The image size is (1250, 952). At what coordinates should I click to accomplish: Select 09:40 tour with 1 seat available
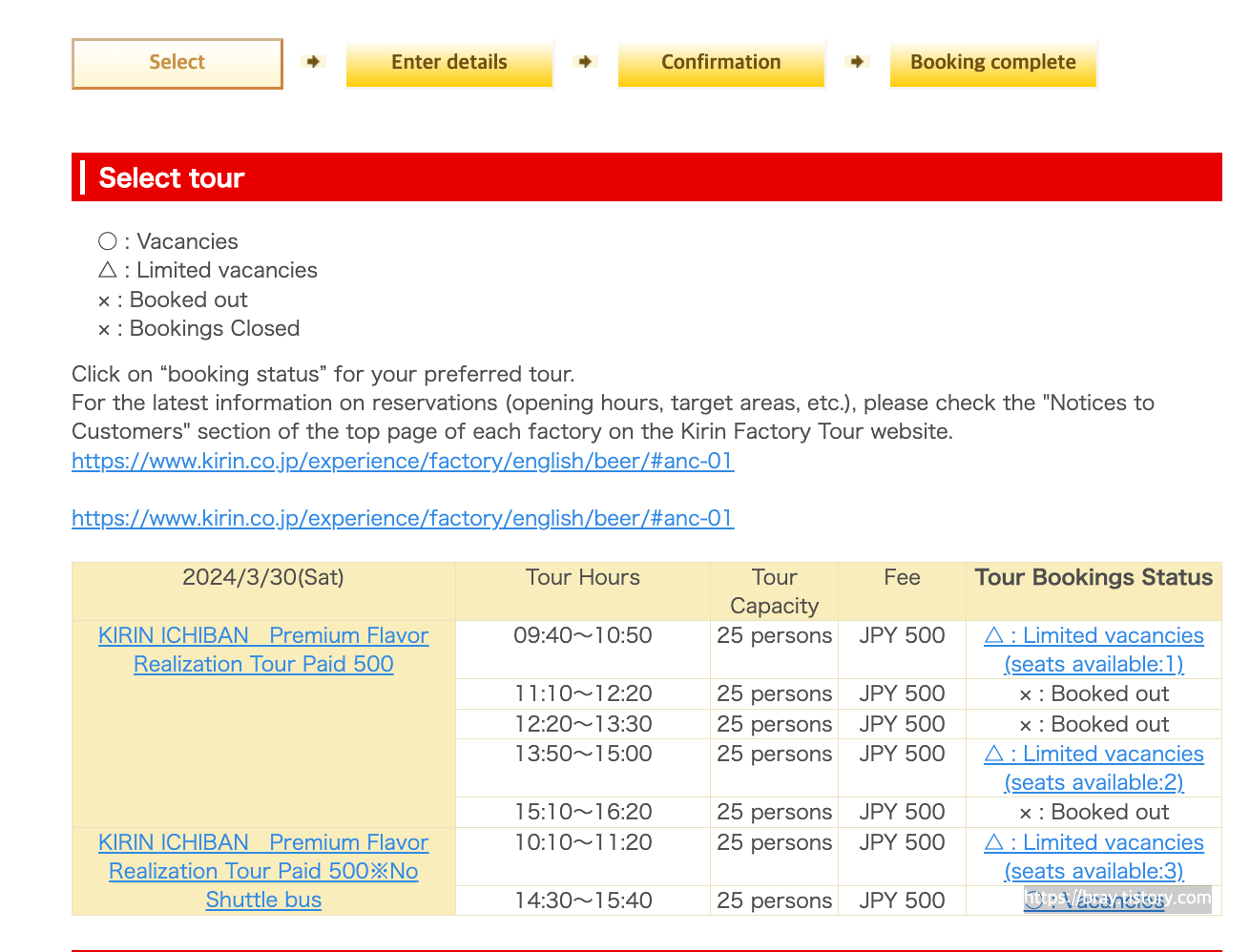click(x=1094, y=650)
